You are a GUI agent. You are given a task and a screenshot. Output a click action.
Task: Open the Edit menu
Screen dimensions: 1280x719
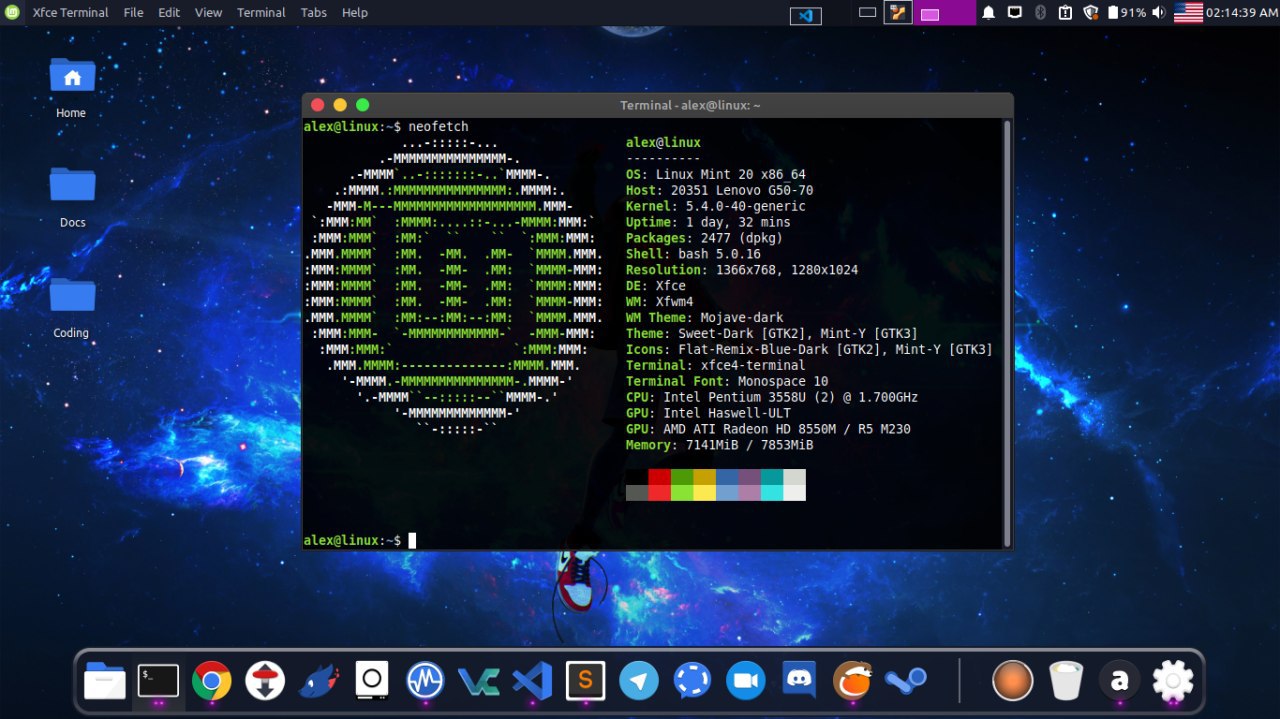click(169, 12)
